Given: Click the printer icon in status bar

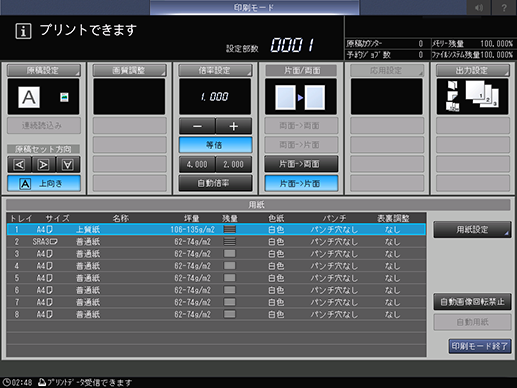Looking at the screenshot, I should click(42, 382).
